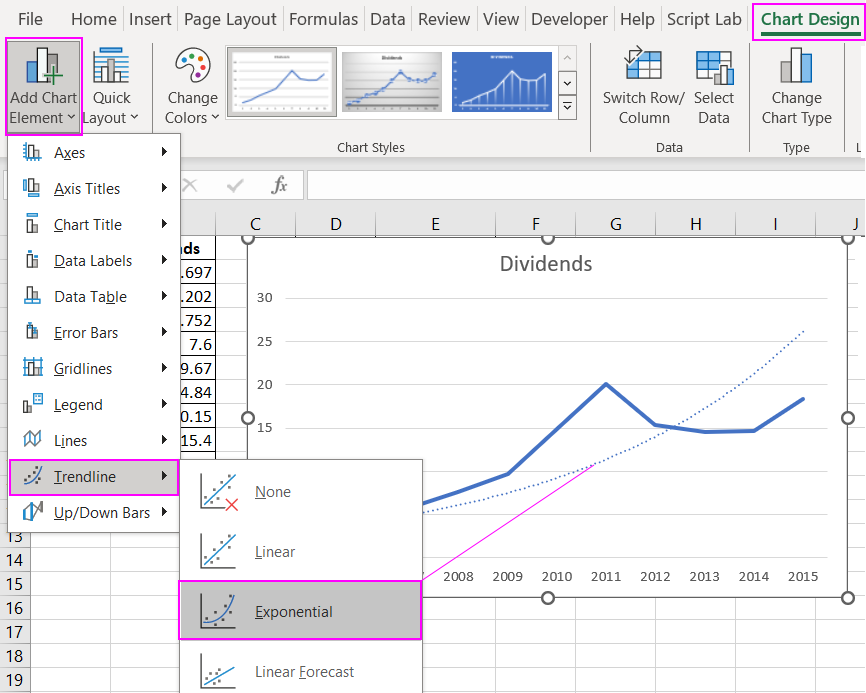Switch to the Page Layout tab
Viewport: 866px width, 693px height.
pyautogui.click(x=230, y=19)
